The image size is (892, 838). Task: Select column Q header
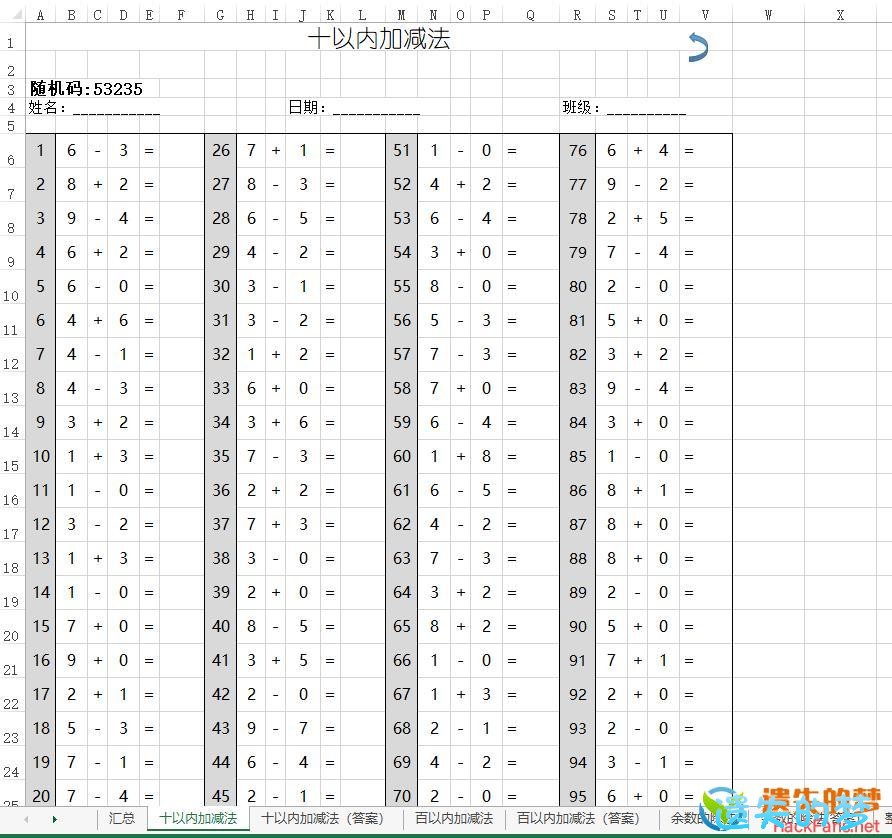tap(531, 15)
